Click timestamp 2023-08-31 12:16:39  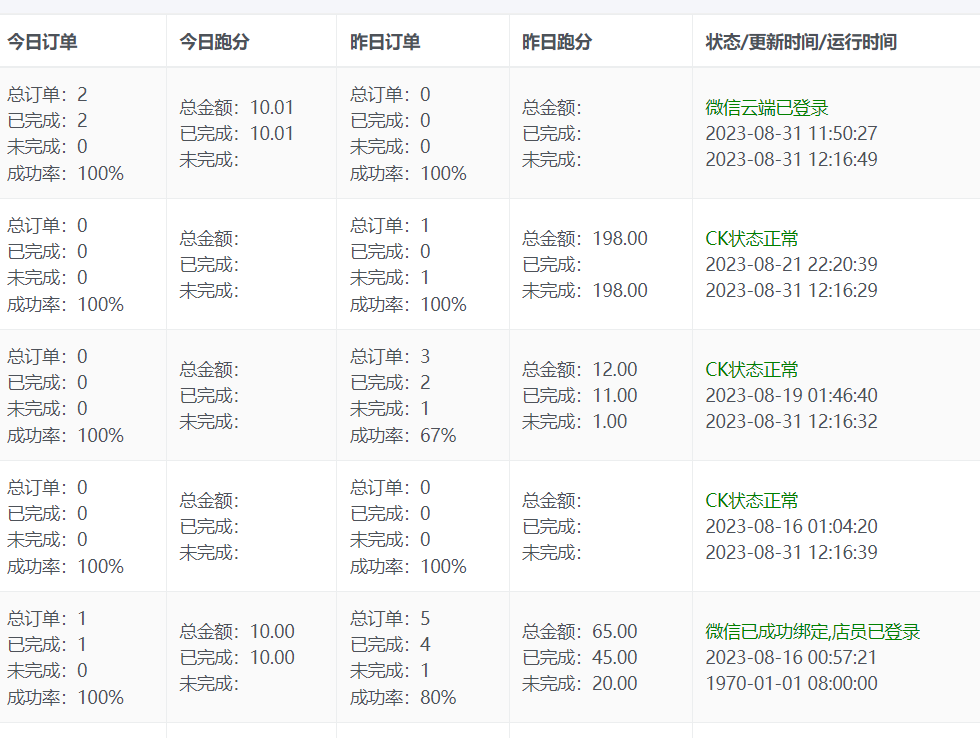tap(791, 552)
